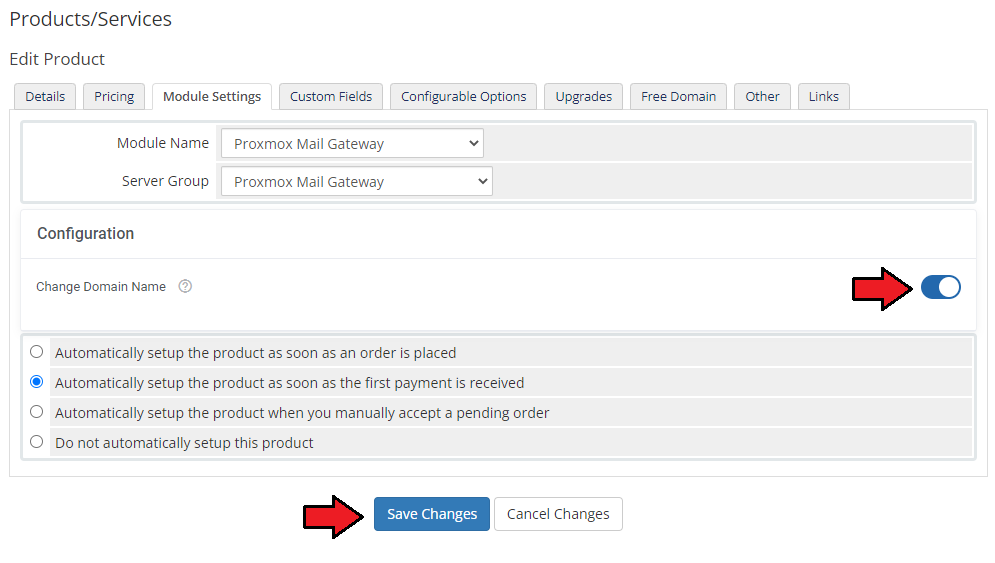
Task: Switch to the Pricing tab
Action: pos(114,96)
